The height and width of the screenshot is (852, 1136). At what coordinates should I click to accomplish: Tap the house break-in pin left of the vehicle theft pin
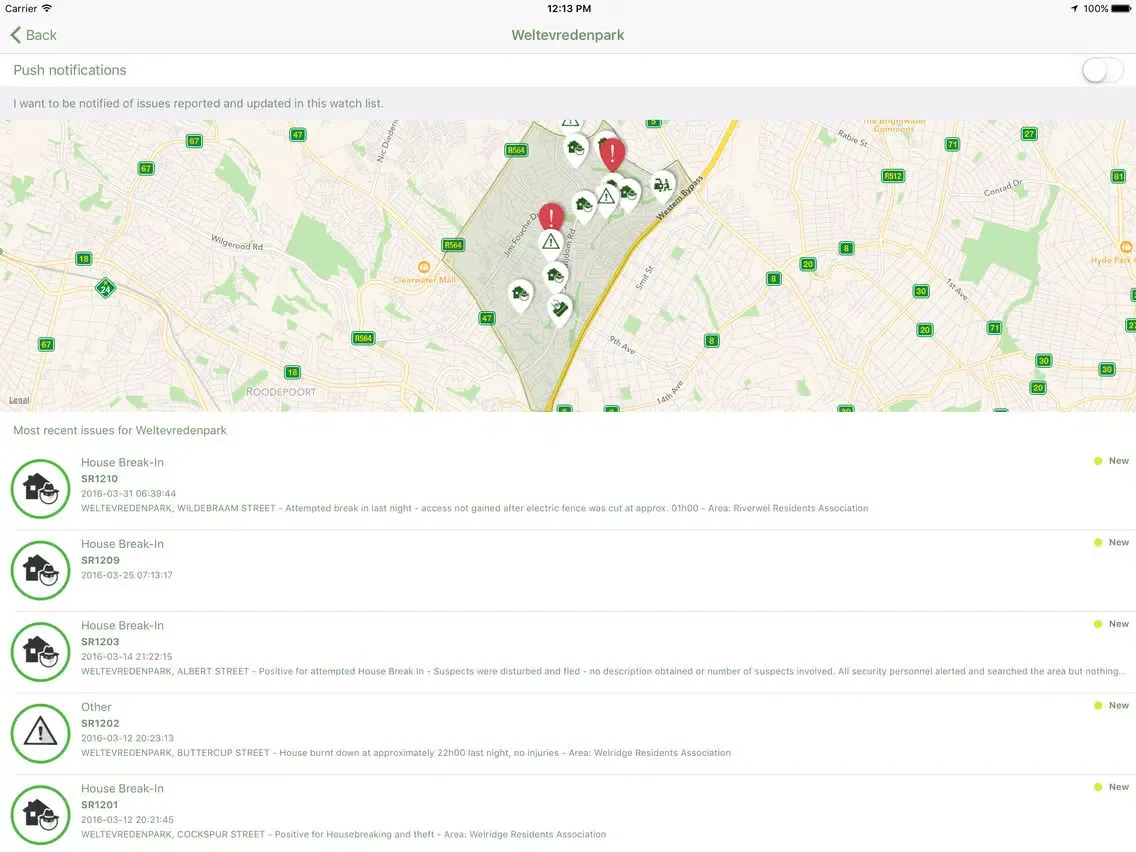pos(629,194)
